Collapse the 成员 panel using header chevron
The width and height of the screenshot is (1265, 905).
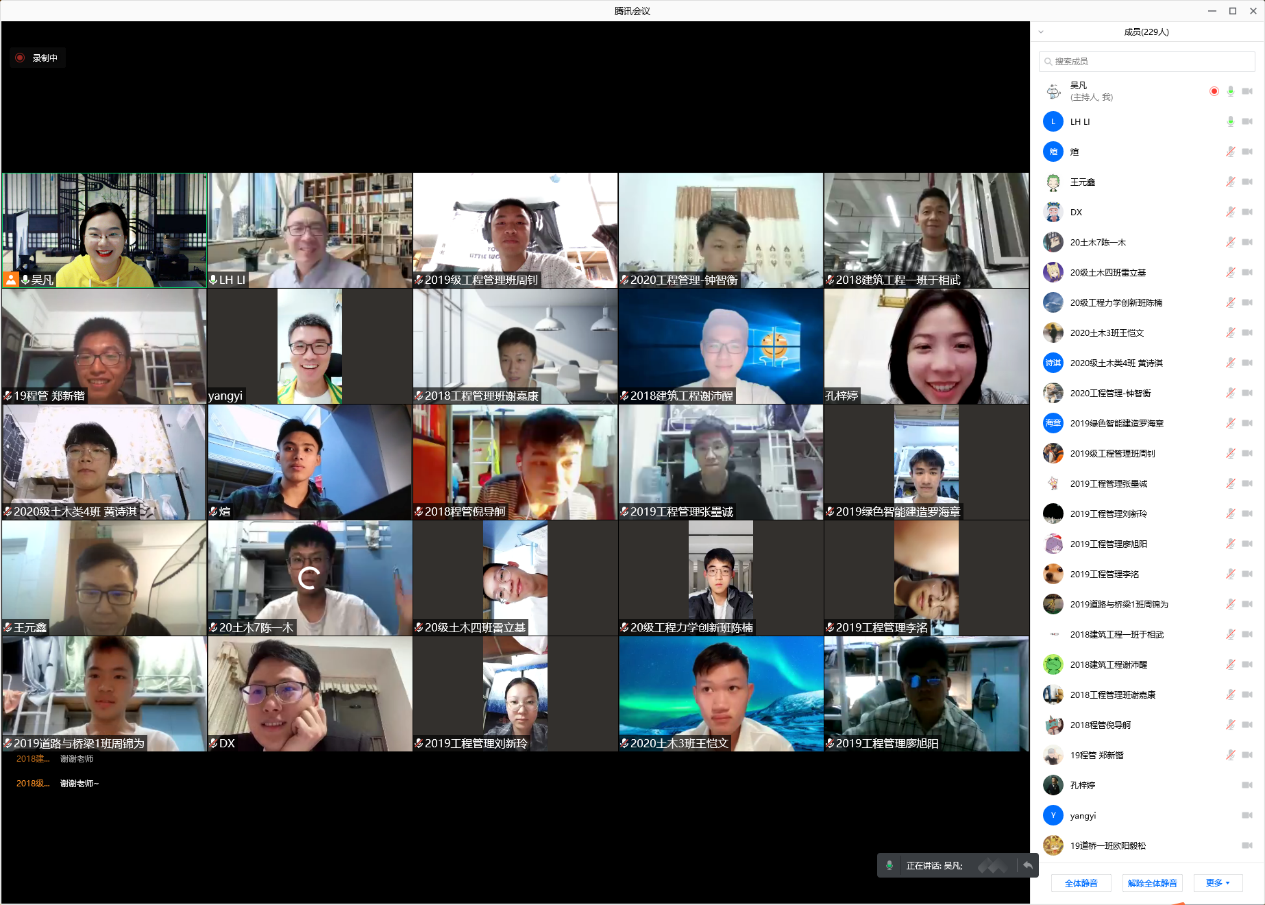1041,32
